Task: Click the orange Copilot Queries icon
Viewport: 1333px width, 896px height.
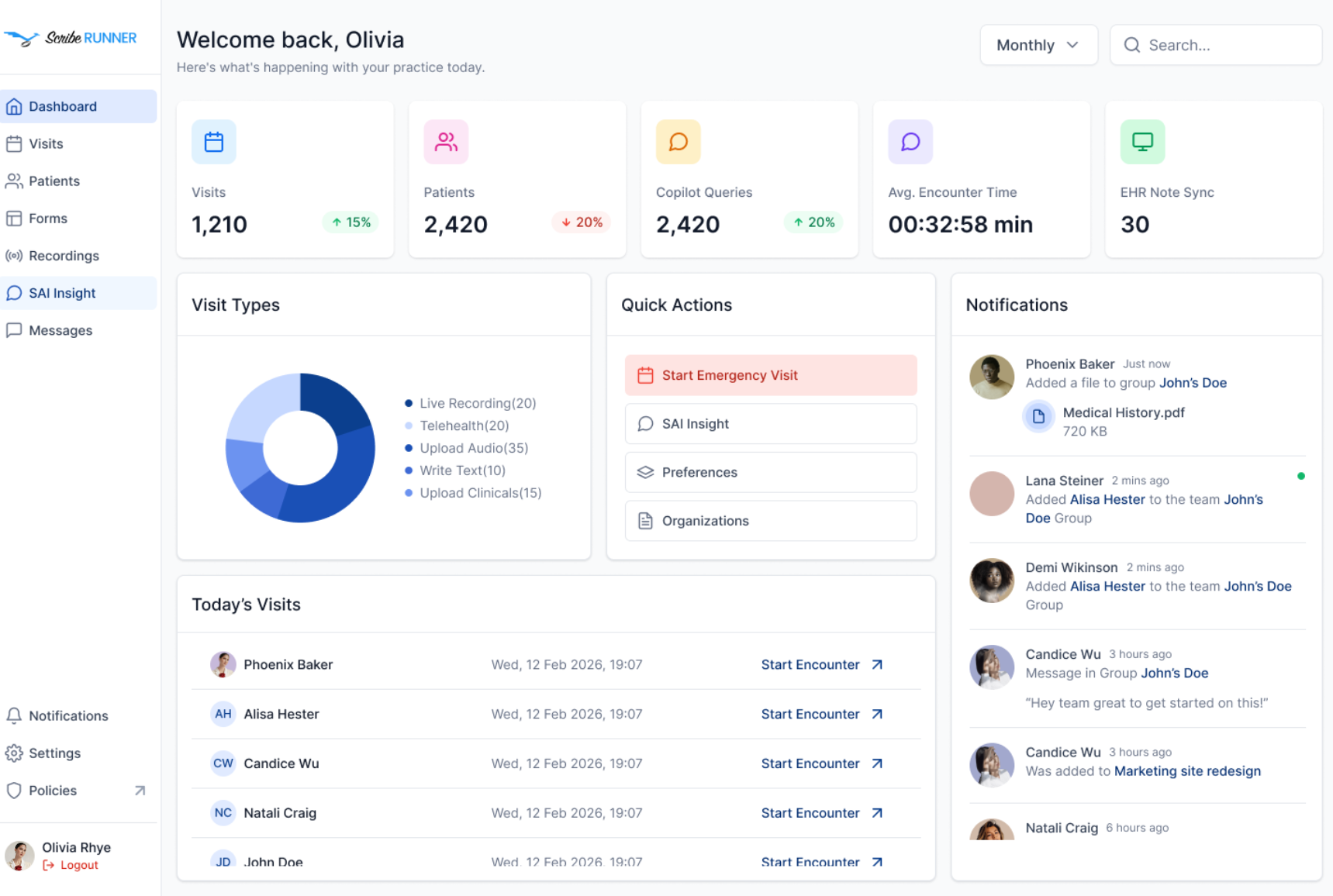Action: coord(678,142)
